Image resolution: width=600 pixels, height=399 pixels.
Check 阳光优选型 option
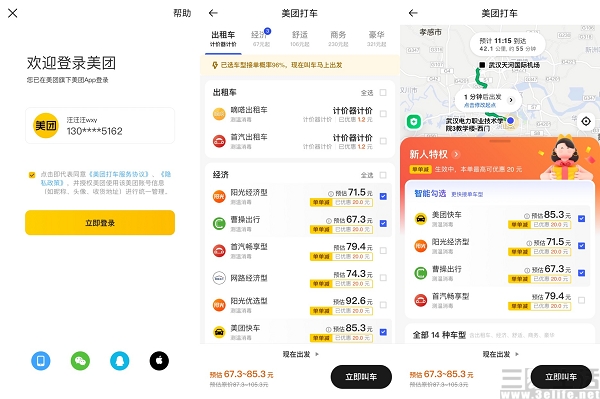[x=383, y=305]
